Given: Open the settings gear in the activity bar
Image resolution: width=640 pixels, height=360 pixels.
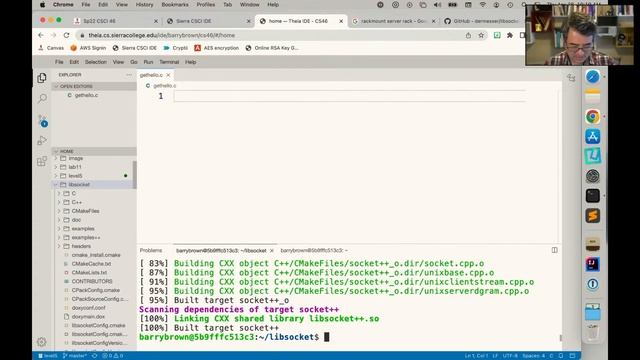Looking at the screenshot, I should (x=42, y=342).
